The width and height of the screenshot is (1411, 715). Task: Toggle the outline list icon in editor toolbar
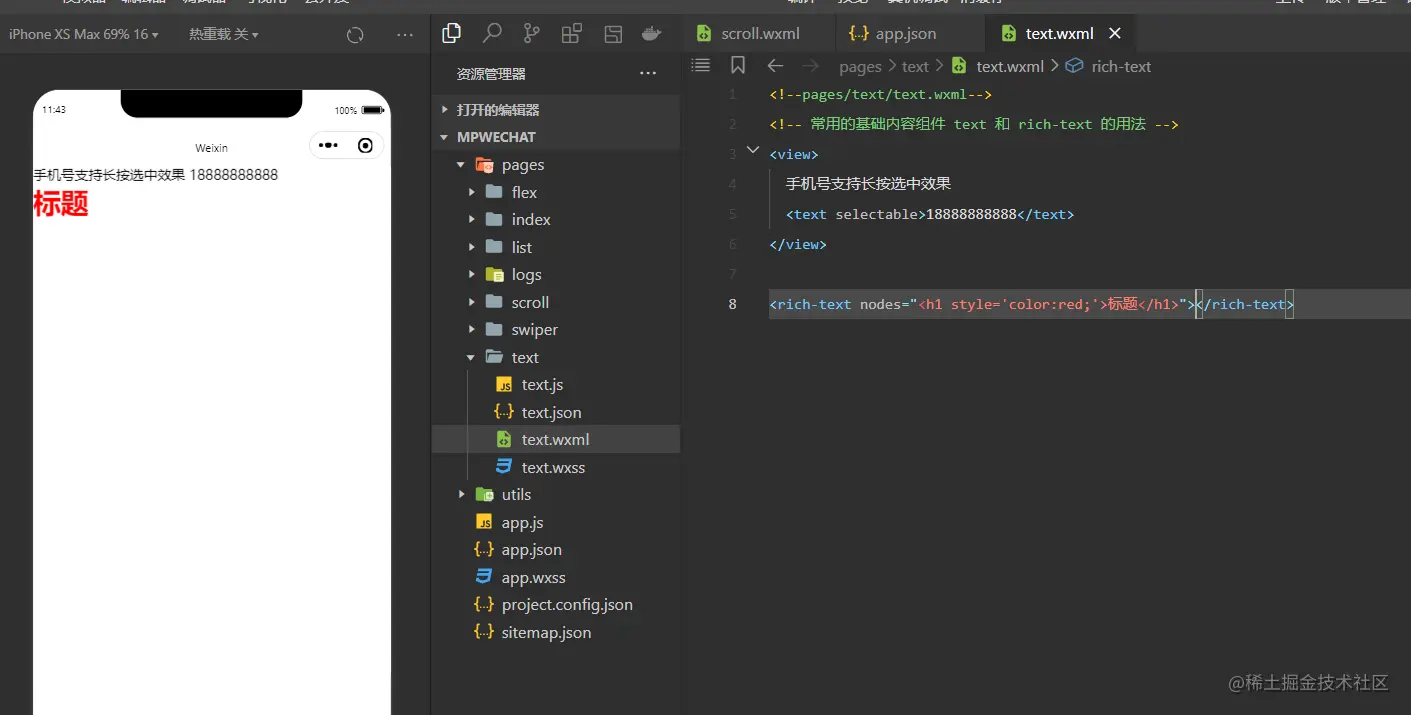point(701,65)
